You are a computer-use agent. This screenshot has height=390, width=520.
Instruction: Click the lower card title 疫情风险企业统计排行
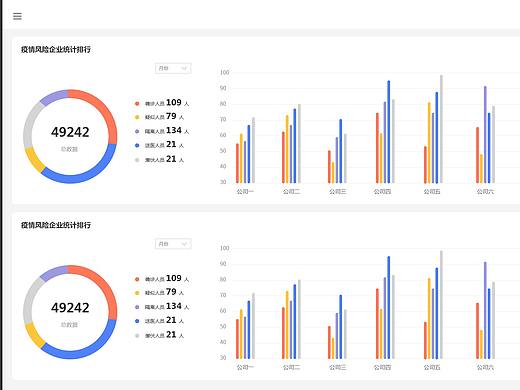[56, 225]
